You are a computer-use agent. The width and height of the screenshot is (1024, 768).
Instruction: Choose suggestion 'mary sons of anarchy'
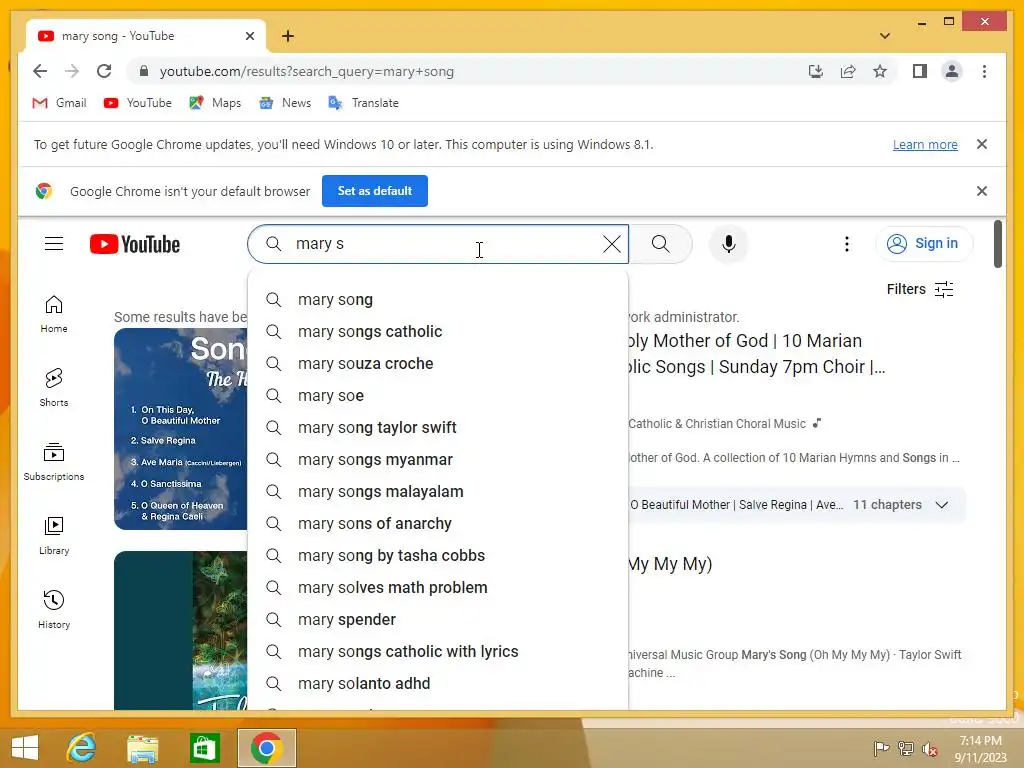(438, 523)
